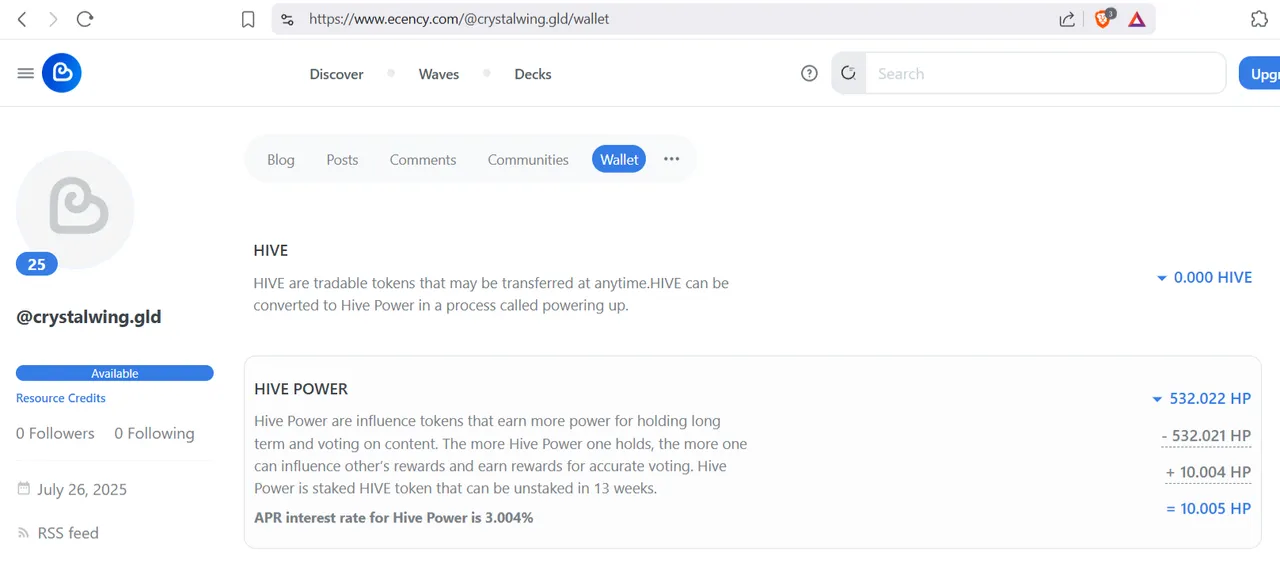Image resolution: width=1280 pixels, height=567 pixels.
Task: Select the Wallet tab
Action: [619, 159]
